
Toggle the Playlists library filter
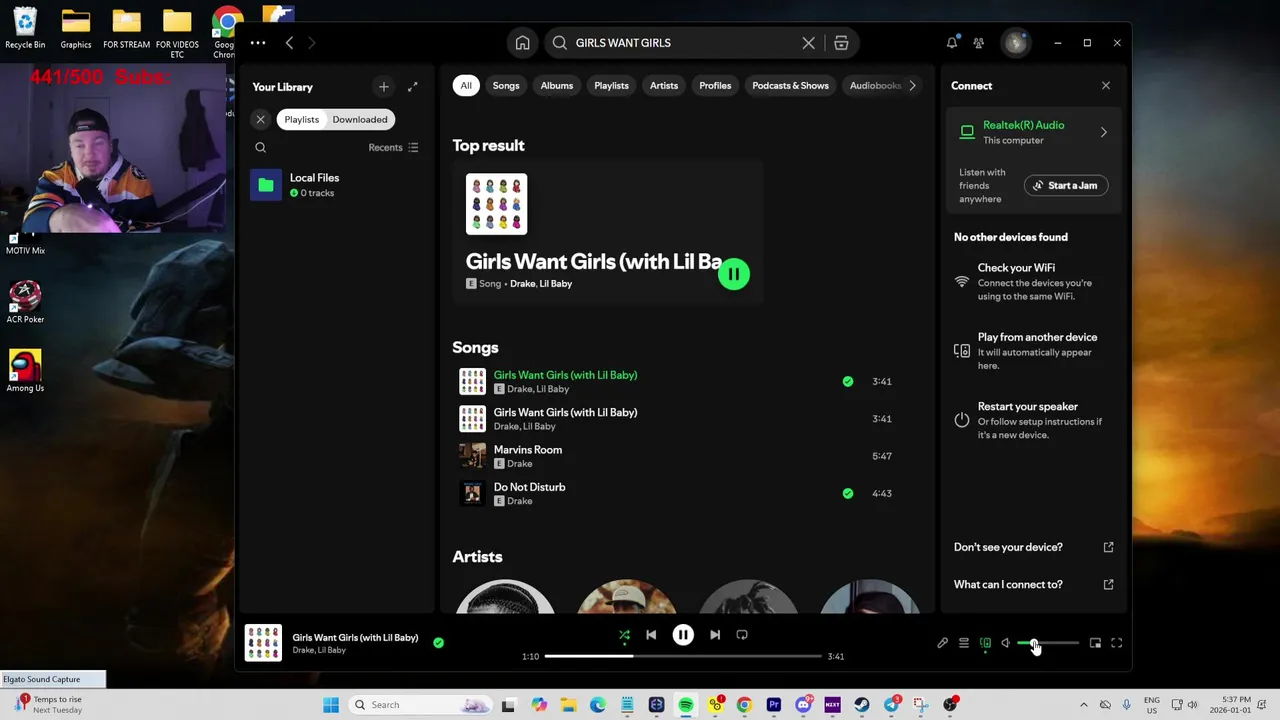point(301,119)
